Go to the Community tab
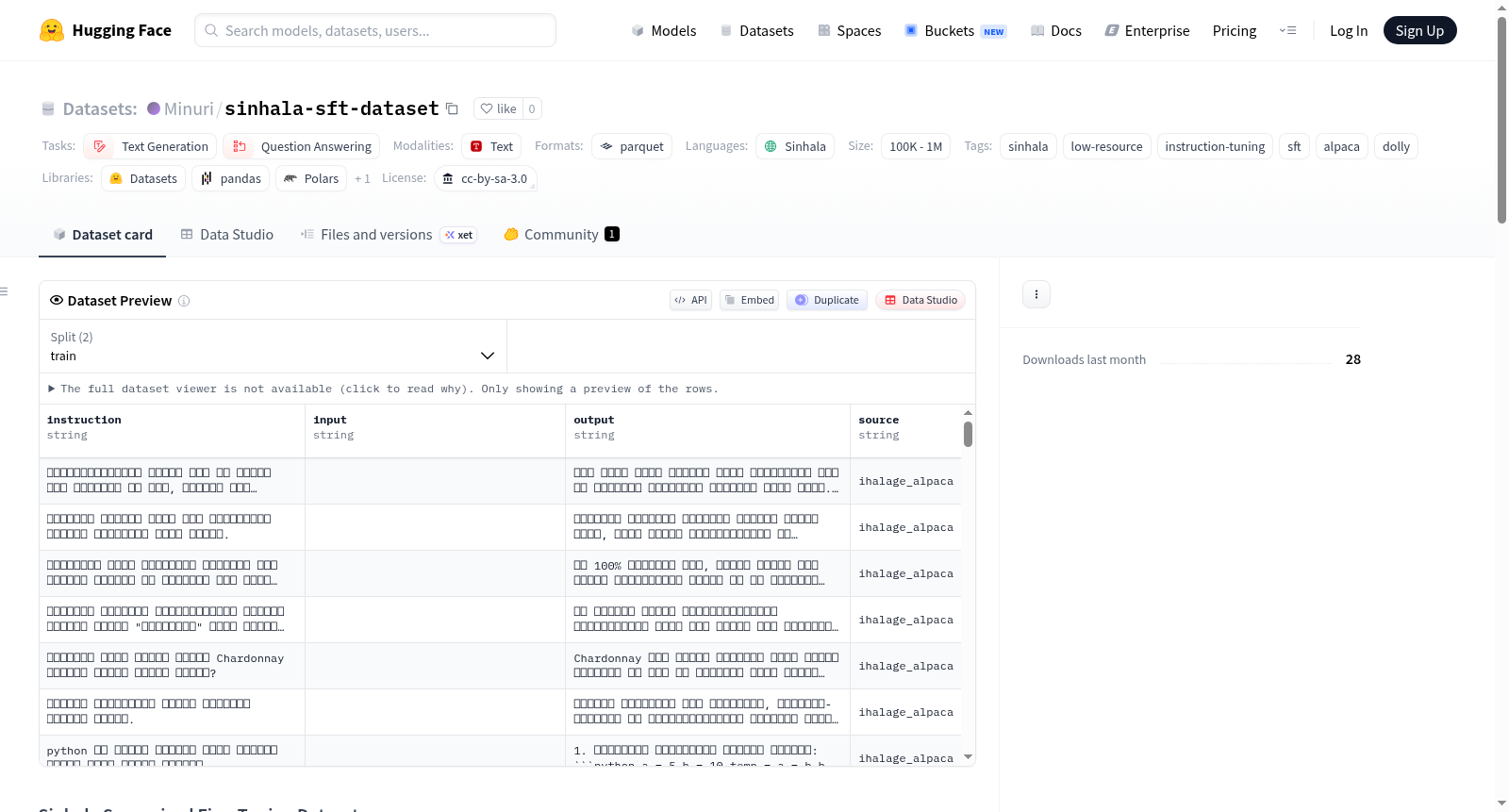Screen dimensions: 1509x812 [x=561, y=235]
